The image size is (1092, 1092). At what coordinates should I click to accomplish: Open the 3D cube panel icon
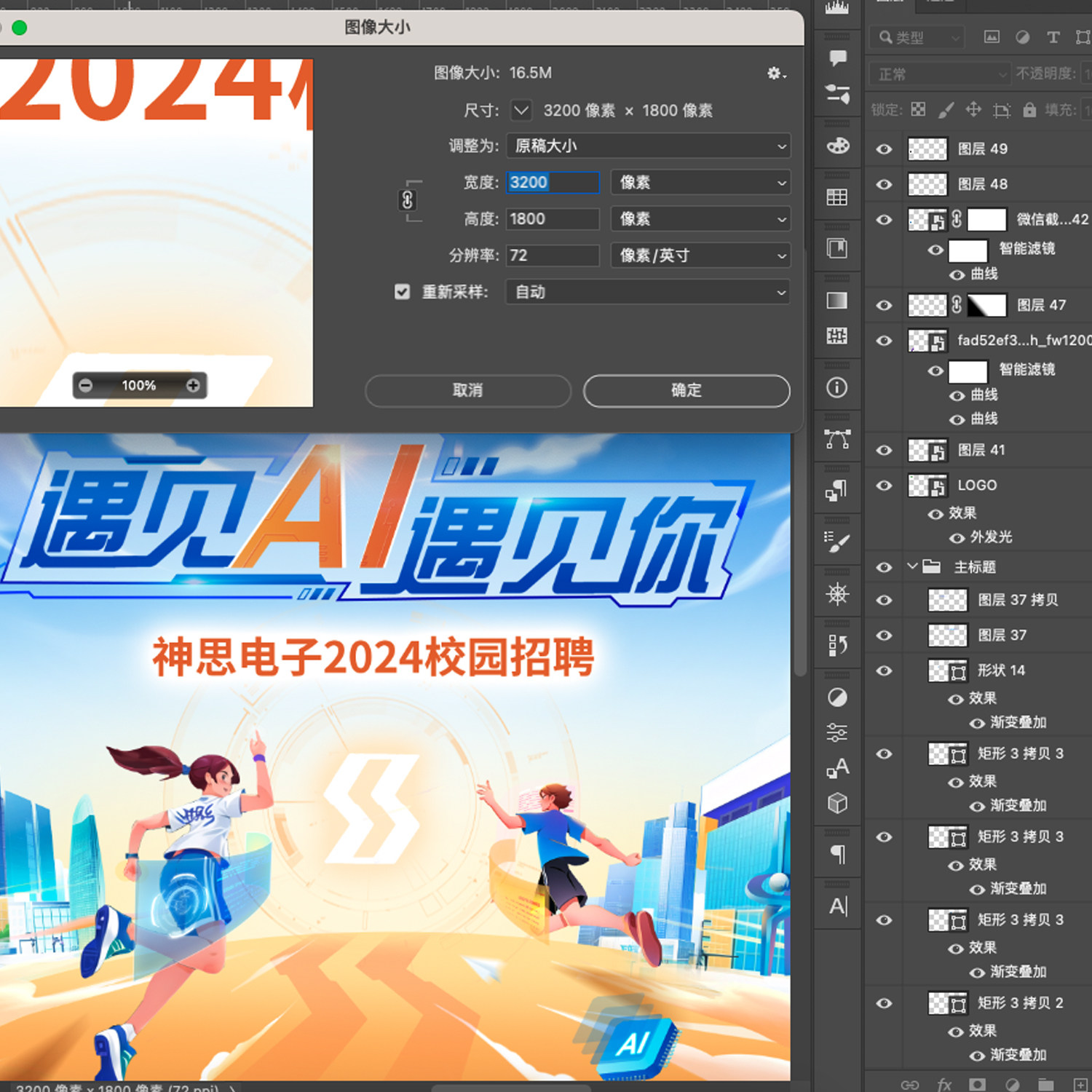[837, 803]
